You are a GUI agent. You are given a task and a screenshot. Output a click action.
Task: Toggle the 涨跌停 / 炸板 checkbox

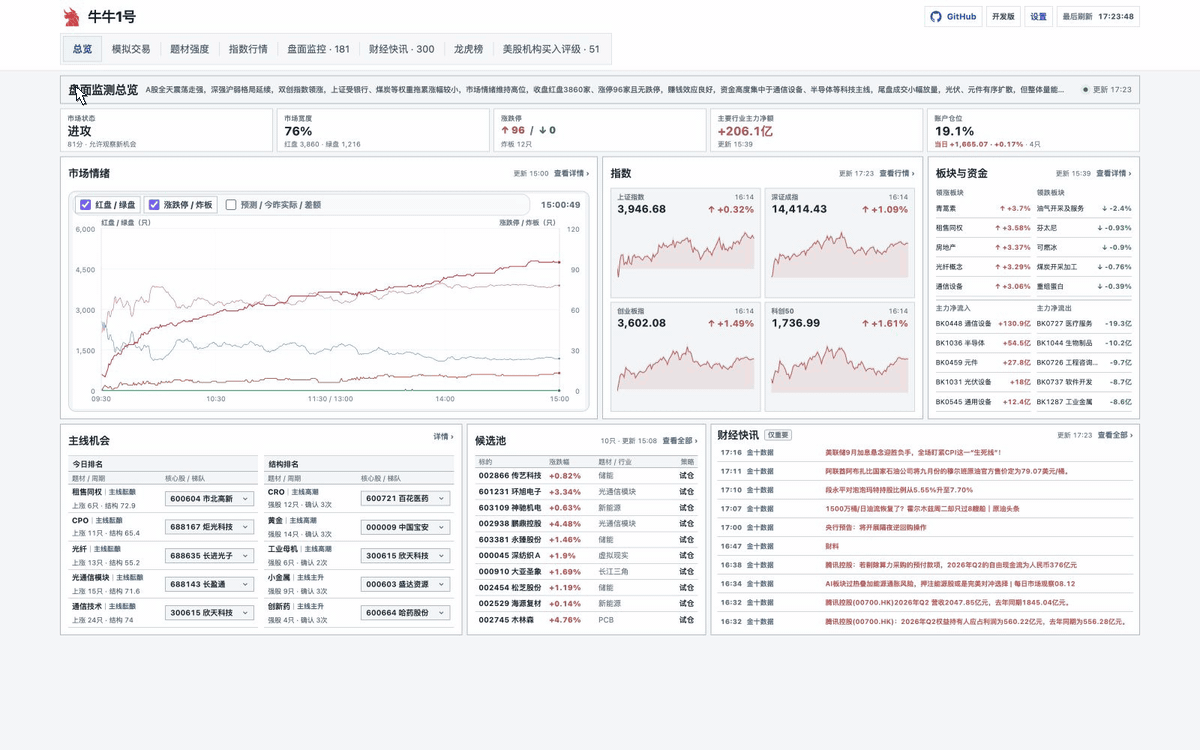[154, 204]
